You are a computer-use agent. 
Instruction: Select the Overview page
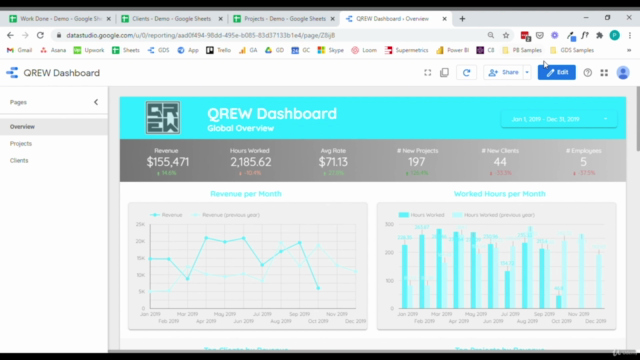point(54,127)
